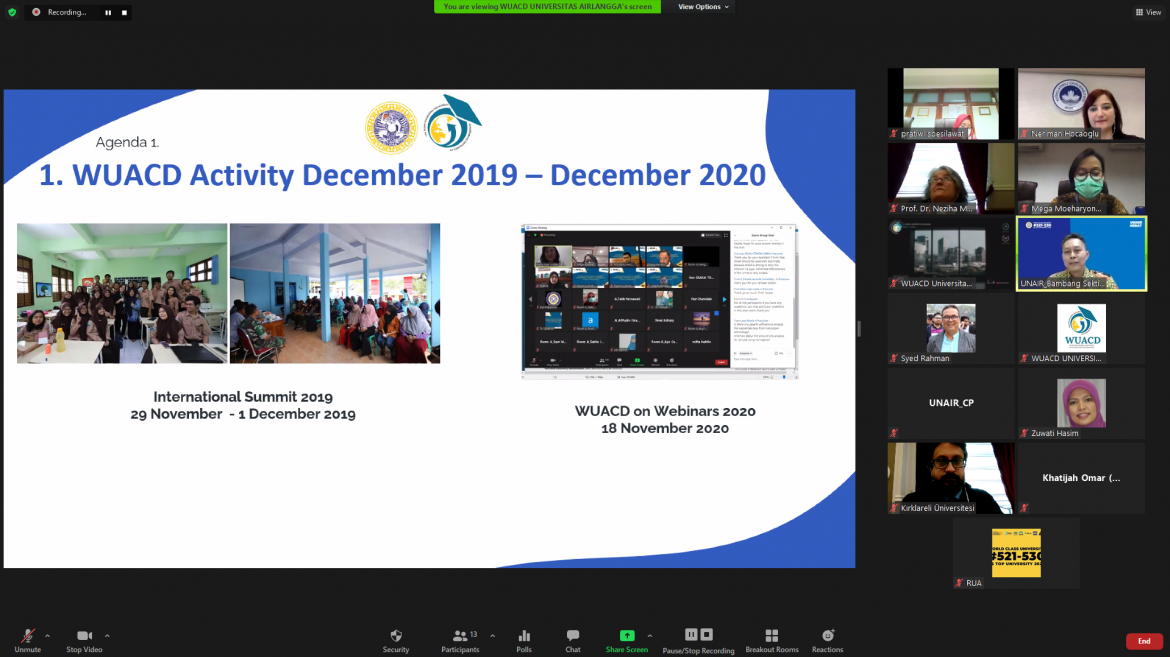Click muted mic icon on Zuwati Hasim tile
This screenshot has height=657, width=1170.
tap(1024, 433)
